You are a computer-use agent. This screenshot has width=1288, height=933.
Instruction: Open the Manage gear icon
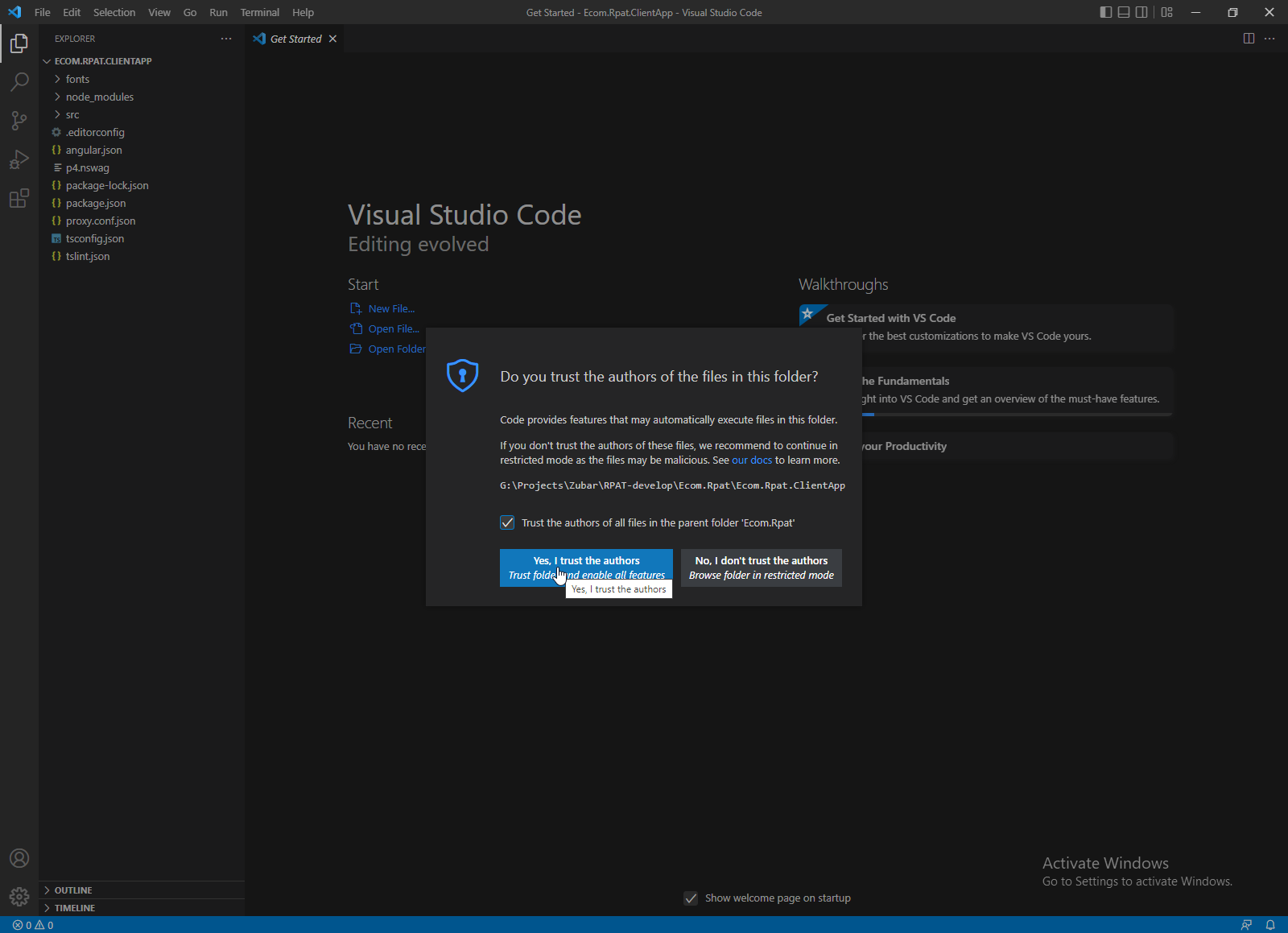(x=19, y=896)
